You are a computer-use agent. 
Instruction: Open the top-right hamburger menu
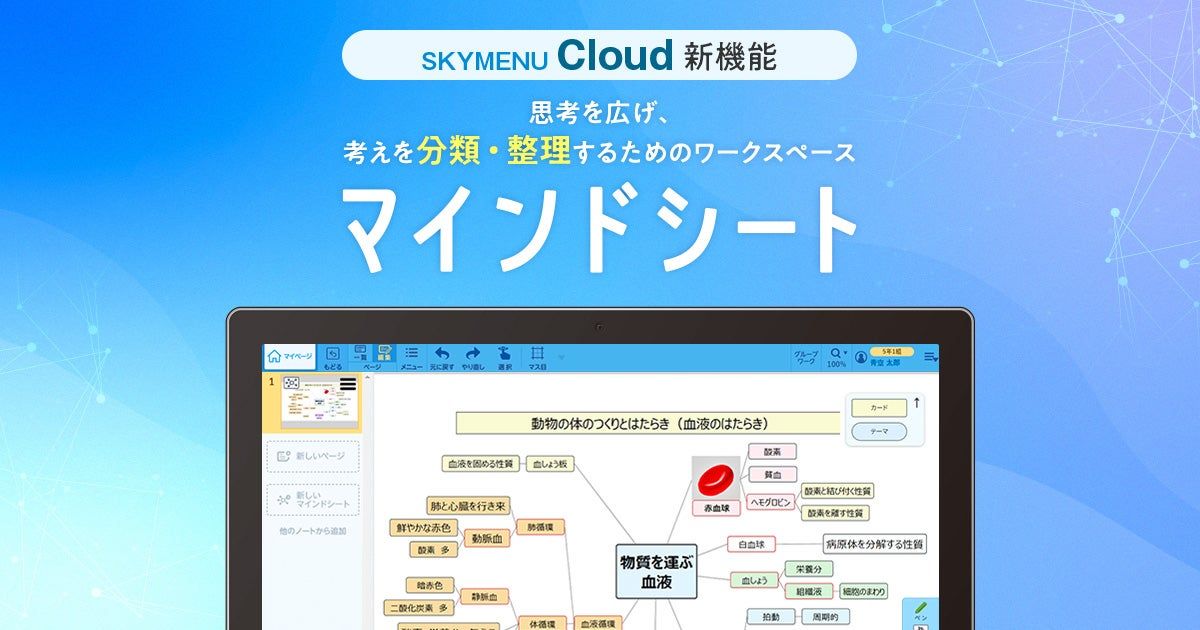tap(930, 357)
